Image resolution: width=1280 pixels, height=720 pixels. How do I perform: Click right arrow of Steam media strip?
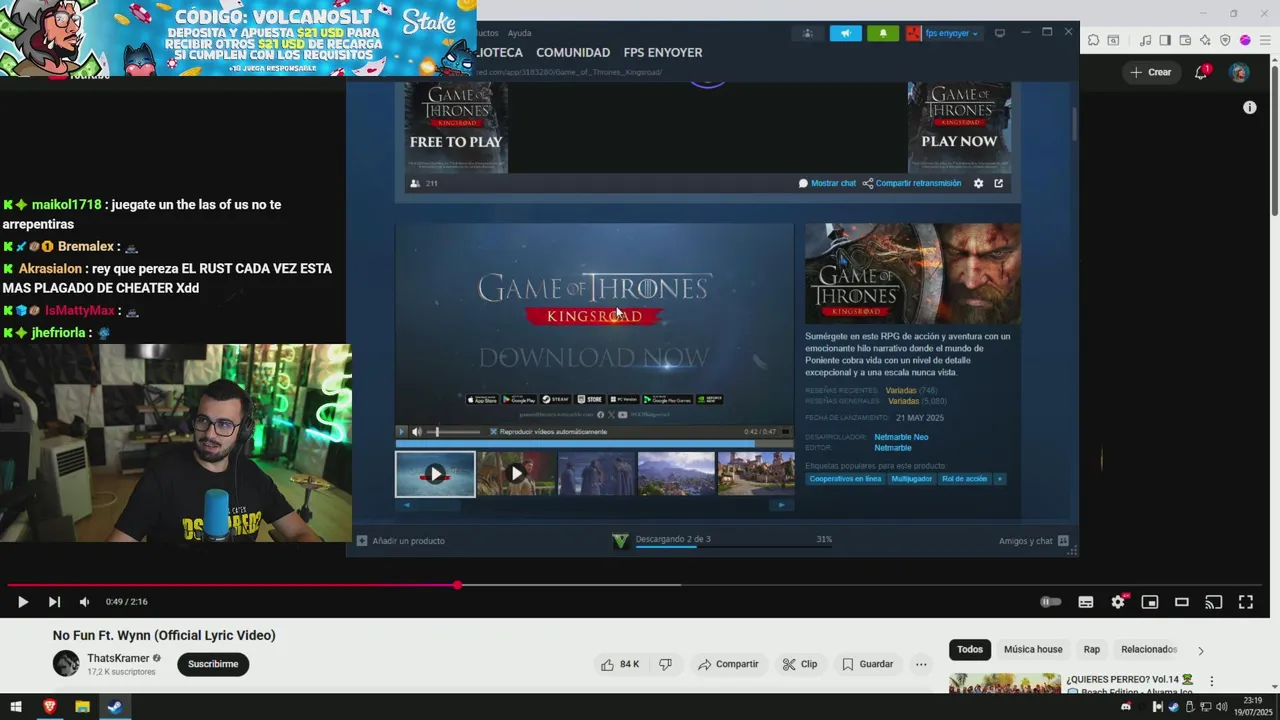782,505
